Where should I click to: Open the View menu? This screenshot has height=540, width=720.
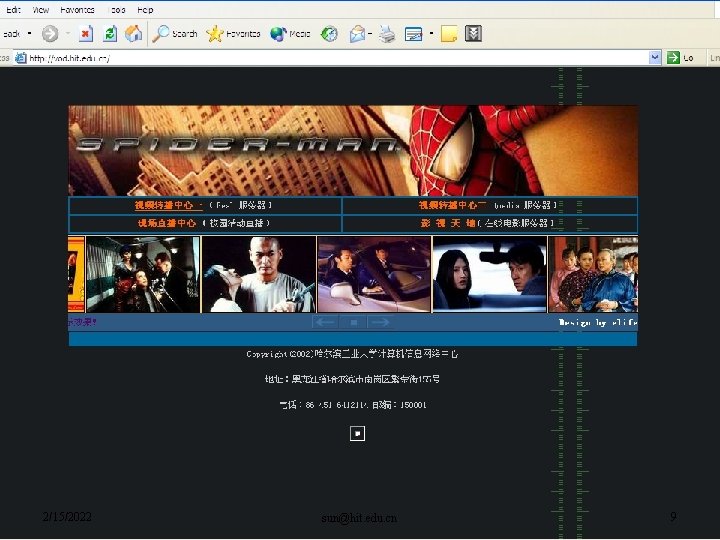point(40,10)
